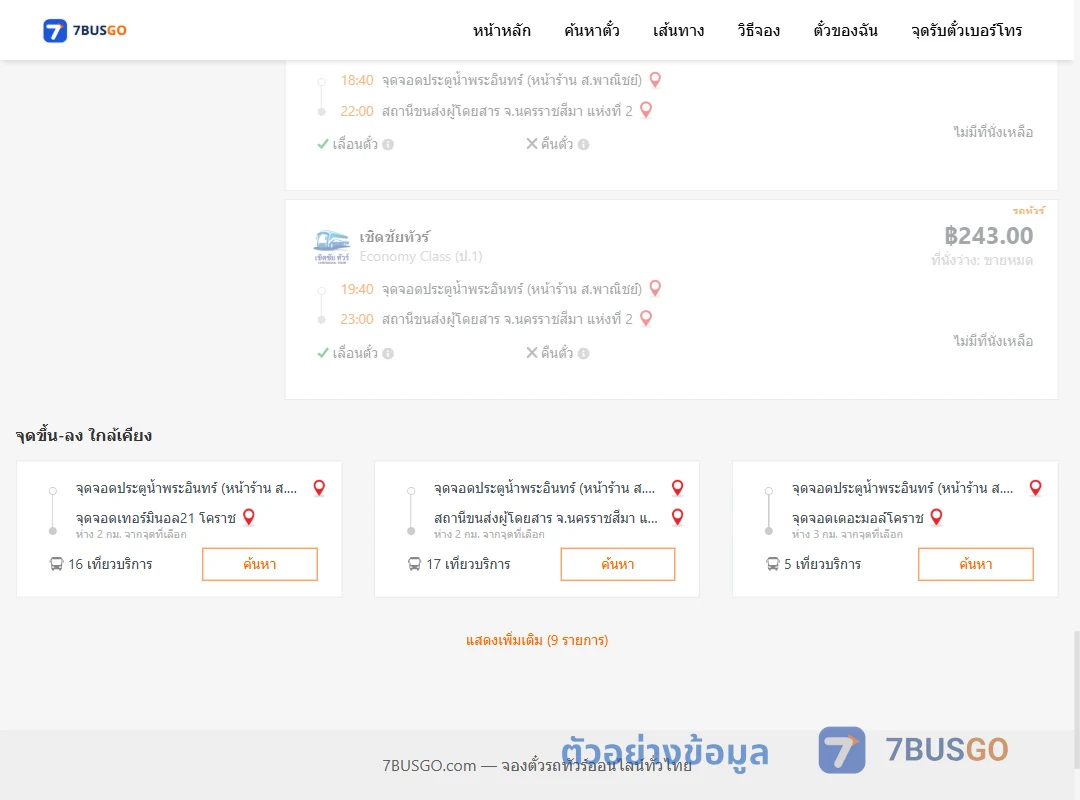1080x800 pixels.
Task: Click จุดขึ้น-ลง ใกล้เคียง heading
Action: [83, 435]
